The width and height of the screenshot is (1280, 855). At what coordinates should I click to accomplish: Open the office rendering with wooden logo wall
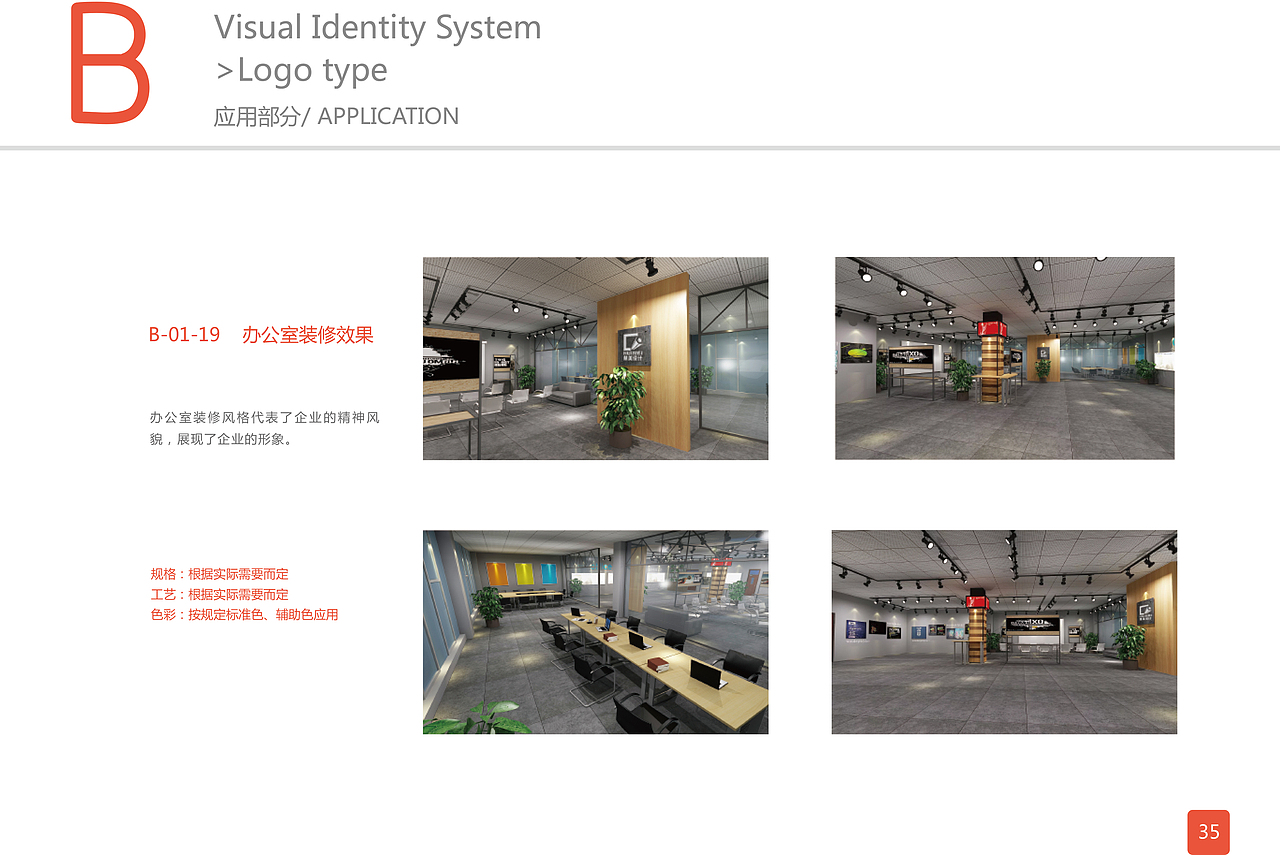[596, 358]
